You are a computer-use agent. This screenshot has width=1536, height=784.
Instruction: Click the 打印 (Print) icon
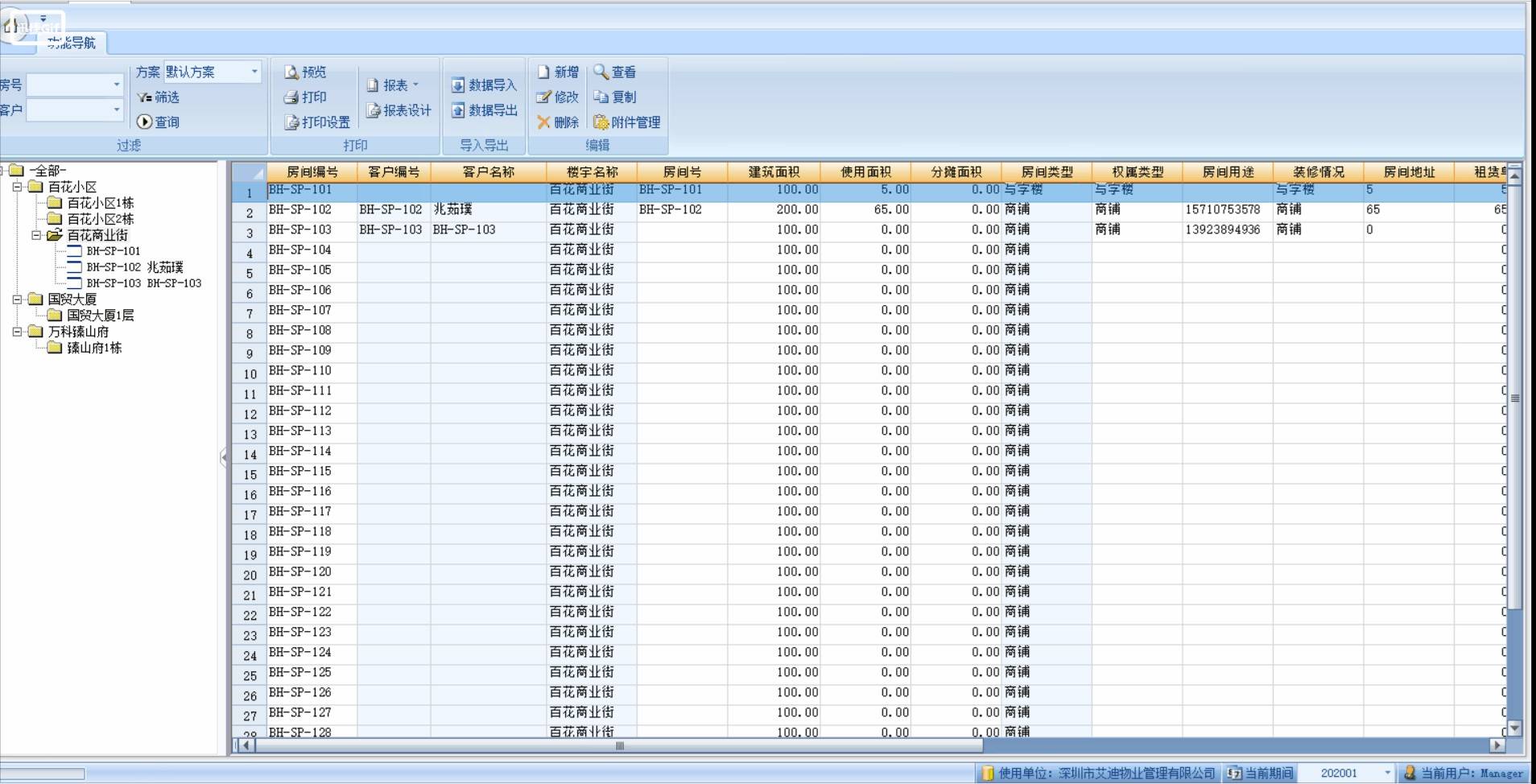(x=303, y=97)
